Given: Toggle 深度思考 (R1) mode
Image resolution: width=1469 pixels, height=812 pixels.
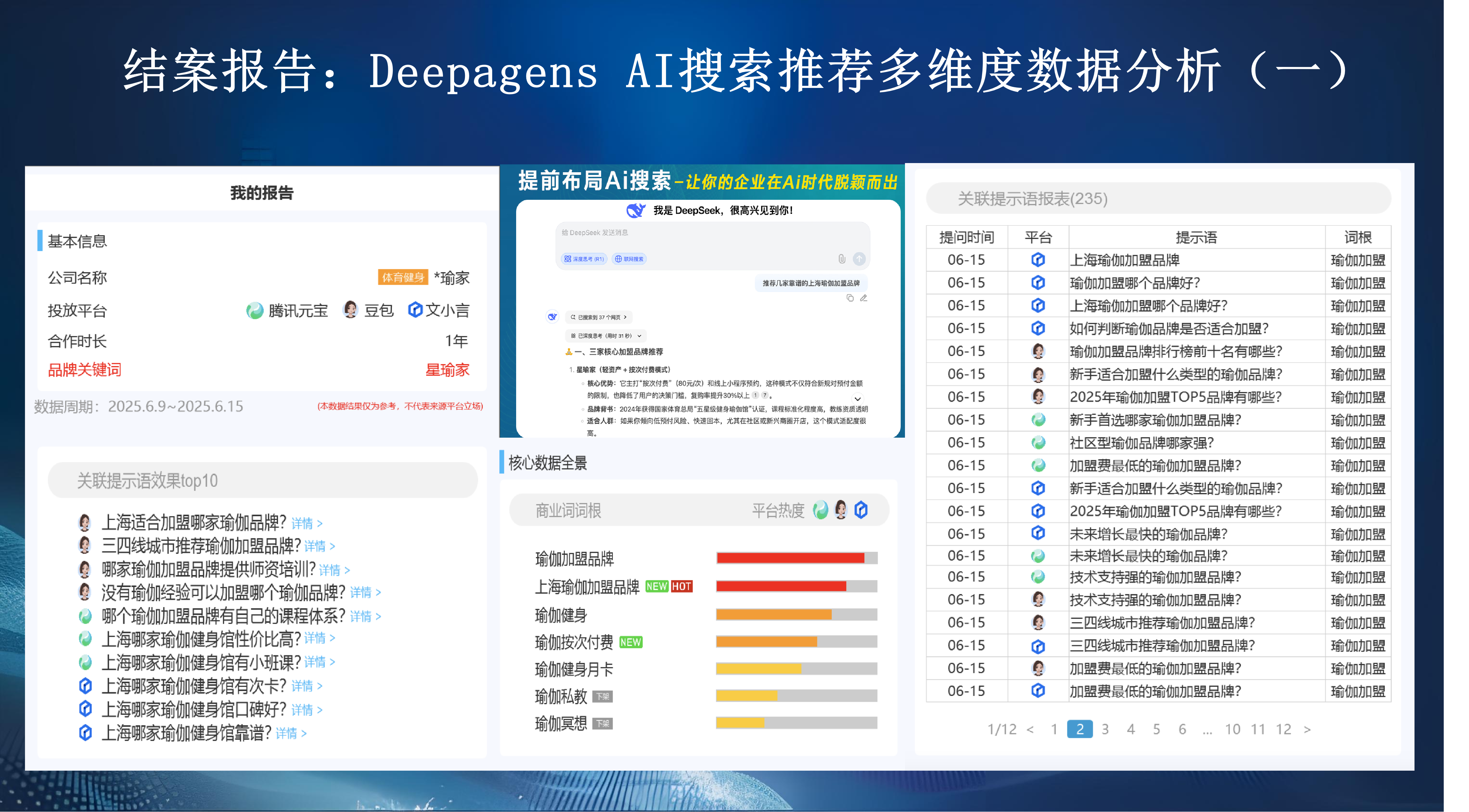Looking at the screenshot, I should 584,259.
